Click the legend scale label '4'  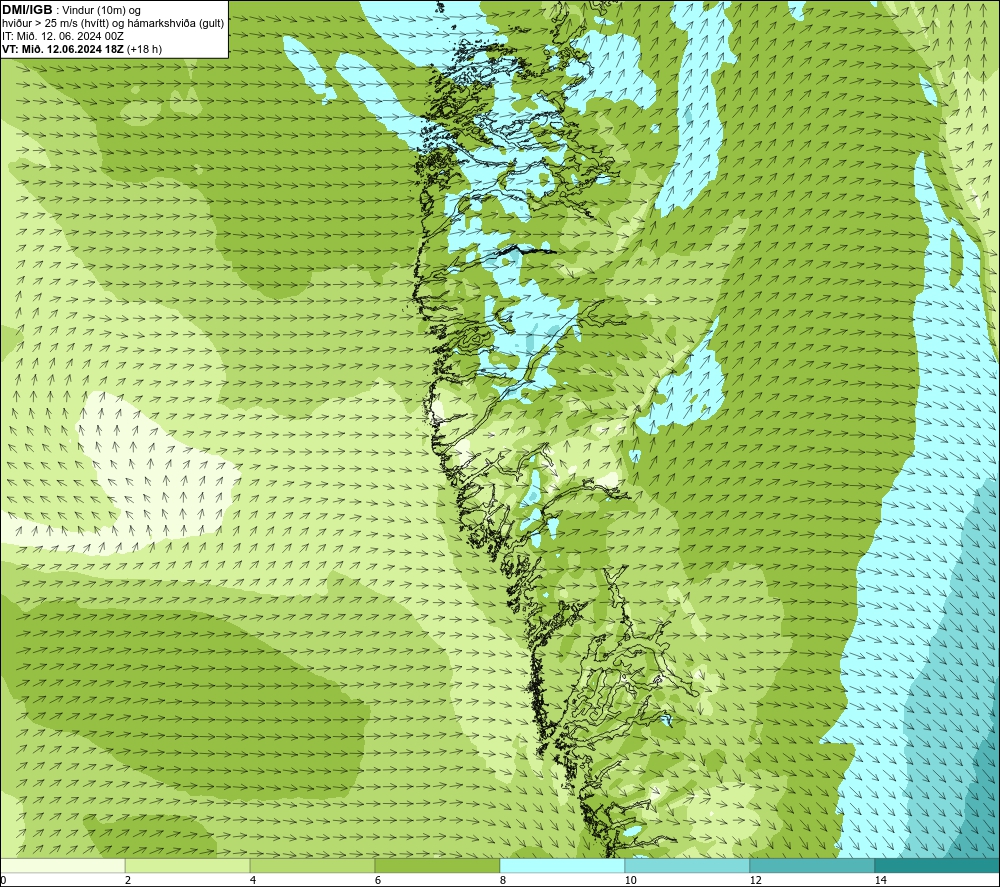pos(253,881)
